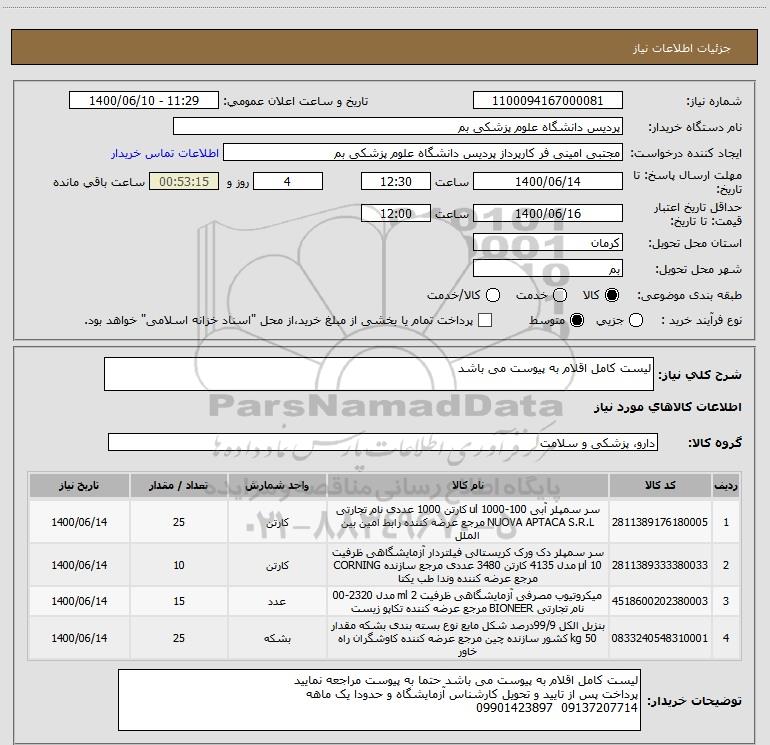Image resolution: width=770 pixels, height=745 pixels.
Task: Select product code 0833240548310001
Action: pyautogui.click(x=660, y=638)
